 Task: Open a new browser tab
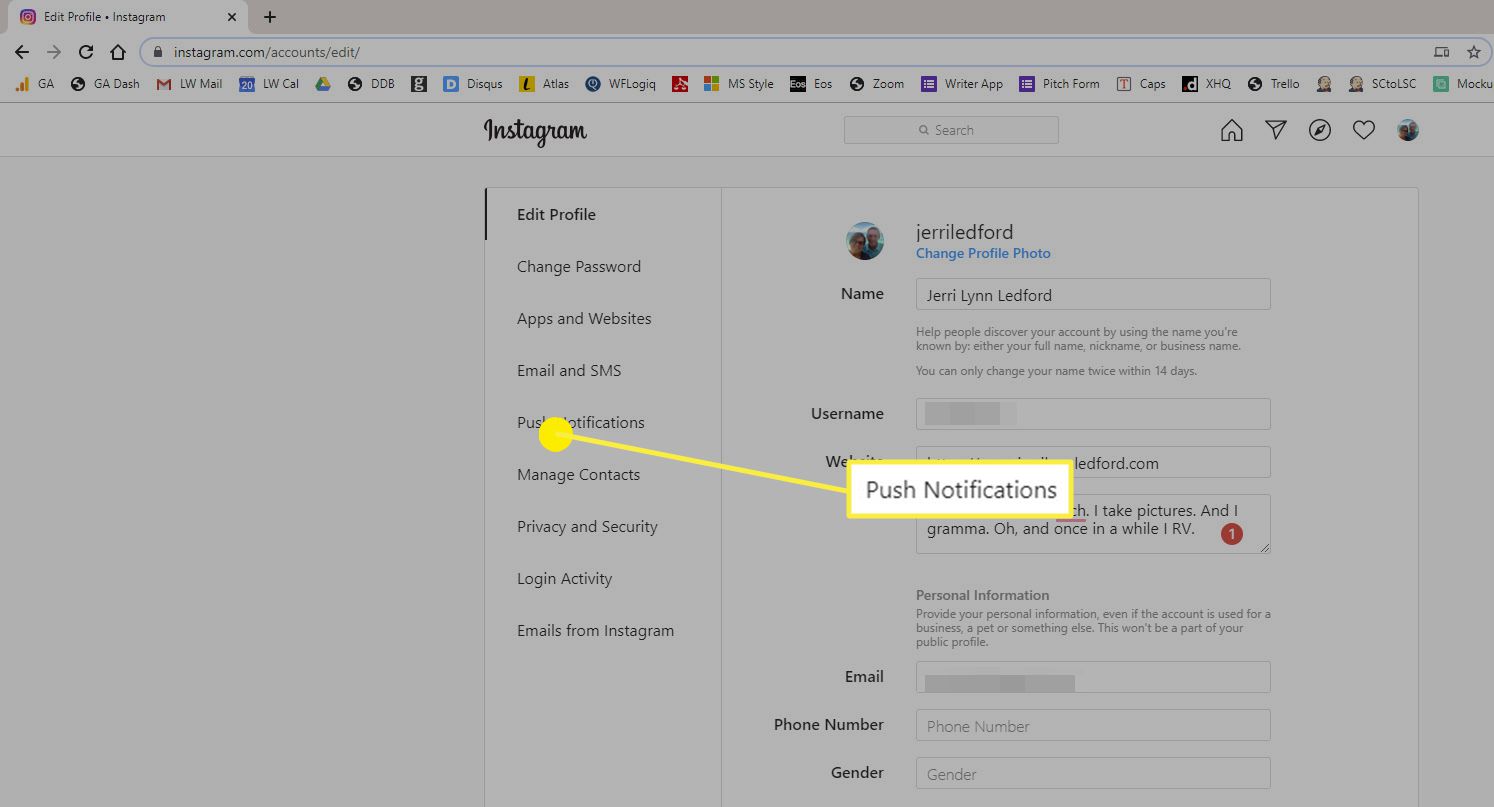[270, 17]
